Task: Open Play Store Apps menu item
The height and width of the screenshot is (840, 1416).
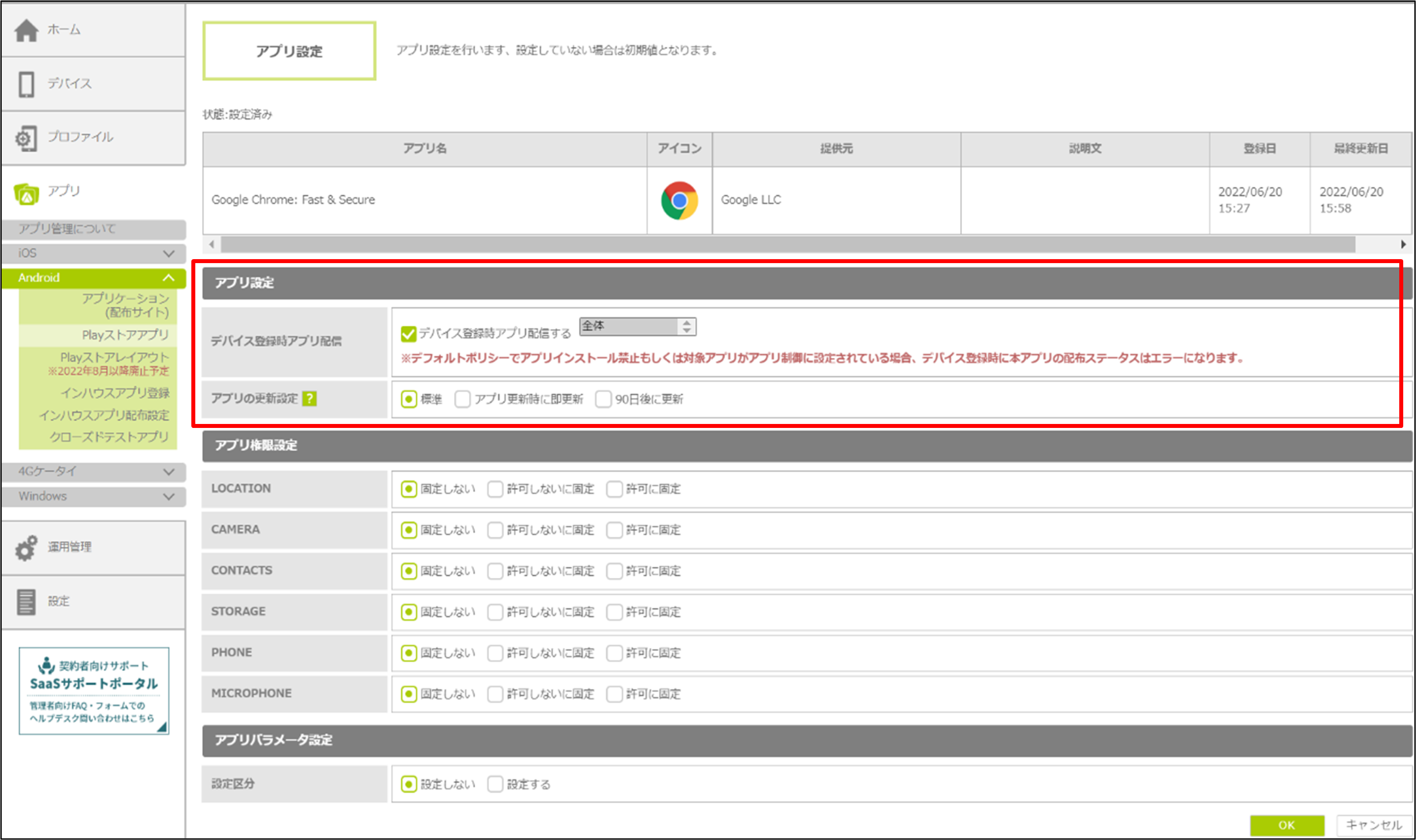Action: pos(125,335)
